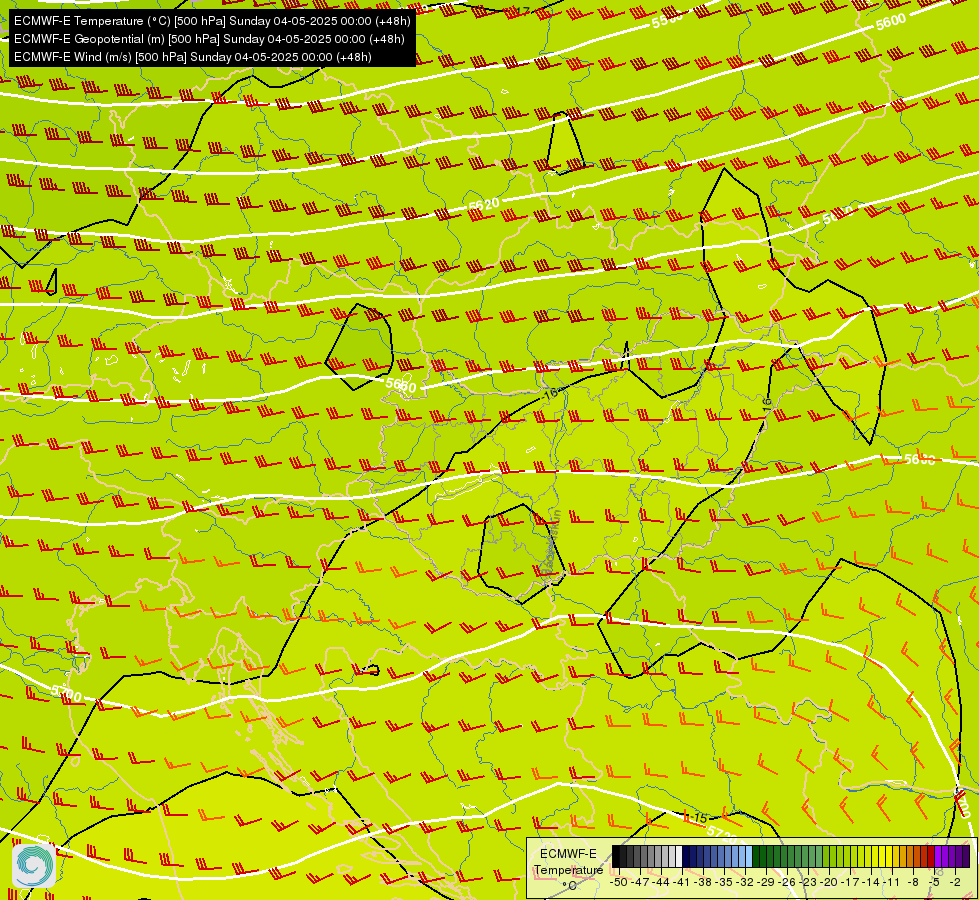Click the -35 tick label in legend
The image size is (979, 900).
point(724,882)
